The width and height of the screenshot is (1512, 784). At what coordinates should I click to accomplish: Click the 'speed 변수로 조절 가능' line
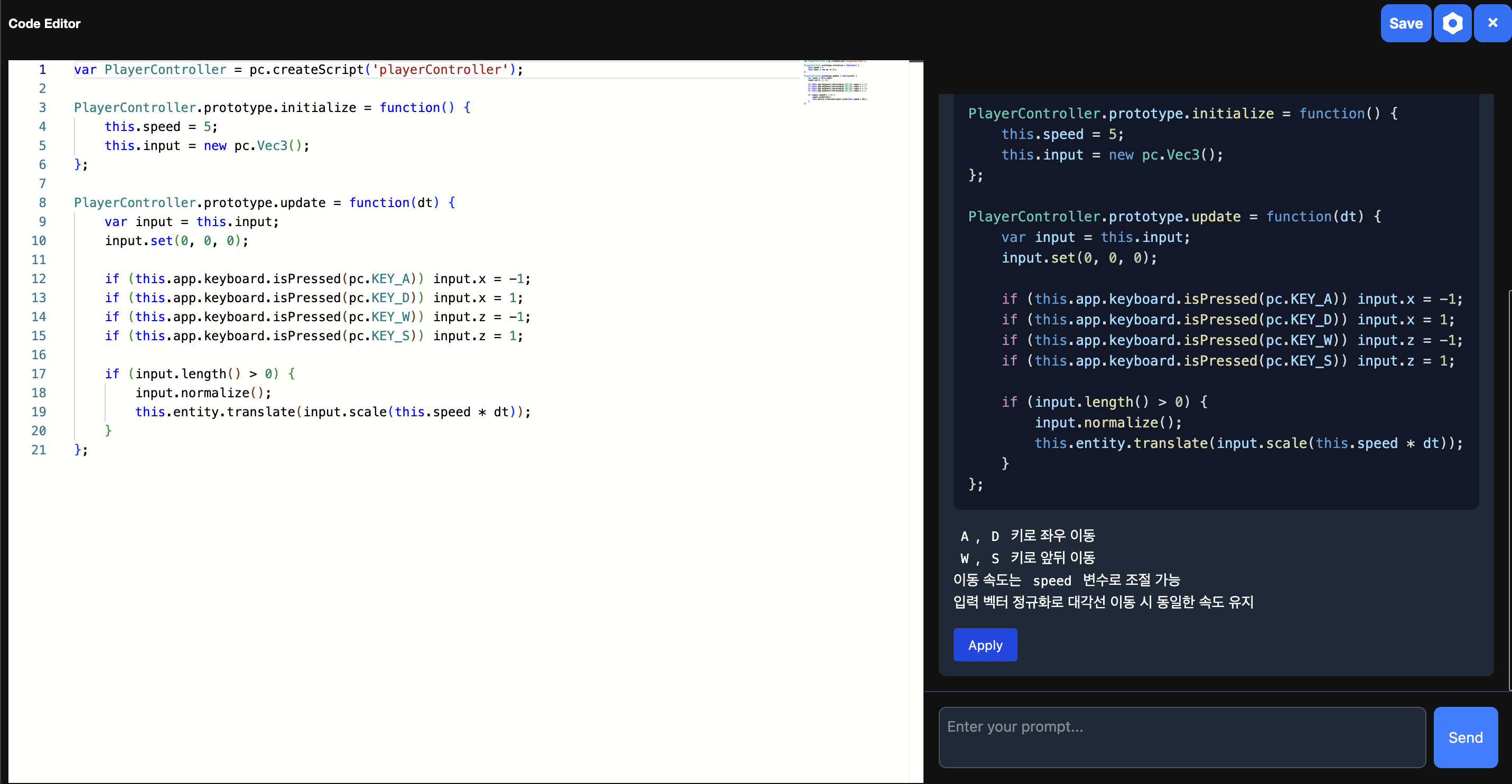point(1067,581)
